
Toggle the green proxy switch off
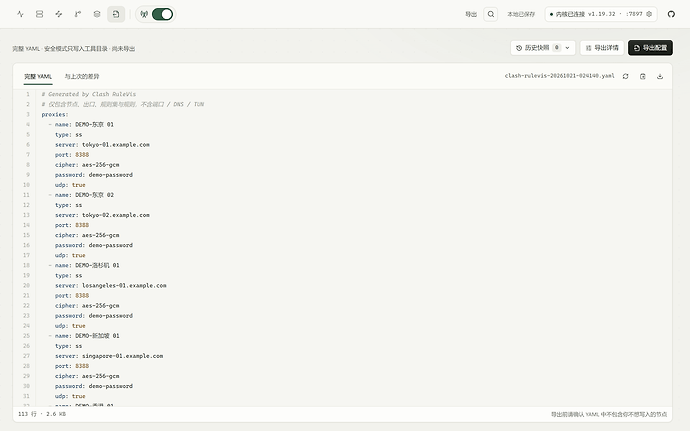point(162,14)
